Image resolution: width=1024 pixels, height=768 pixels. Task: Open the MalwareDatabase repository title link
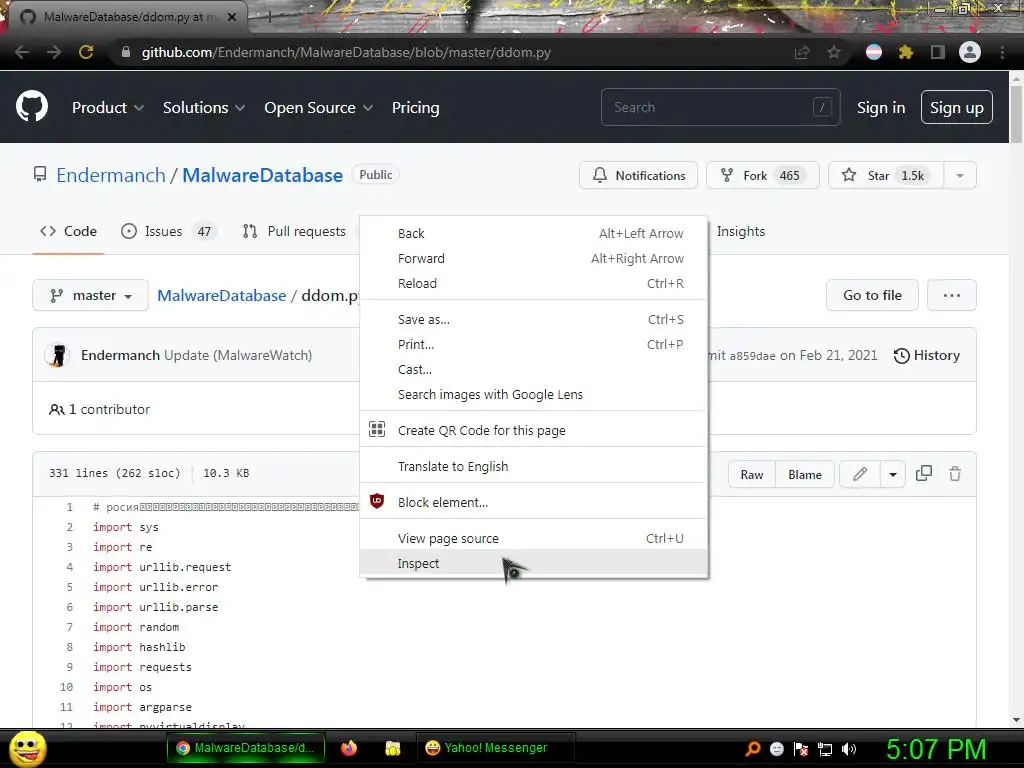click(263, 175)
